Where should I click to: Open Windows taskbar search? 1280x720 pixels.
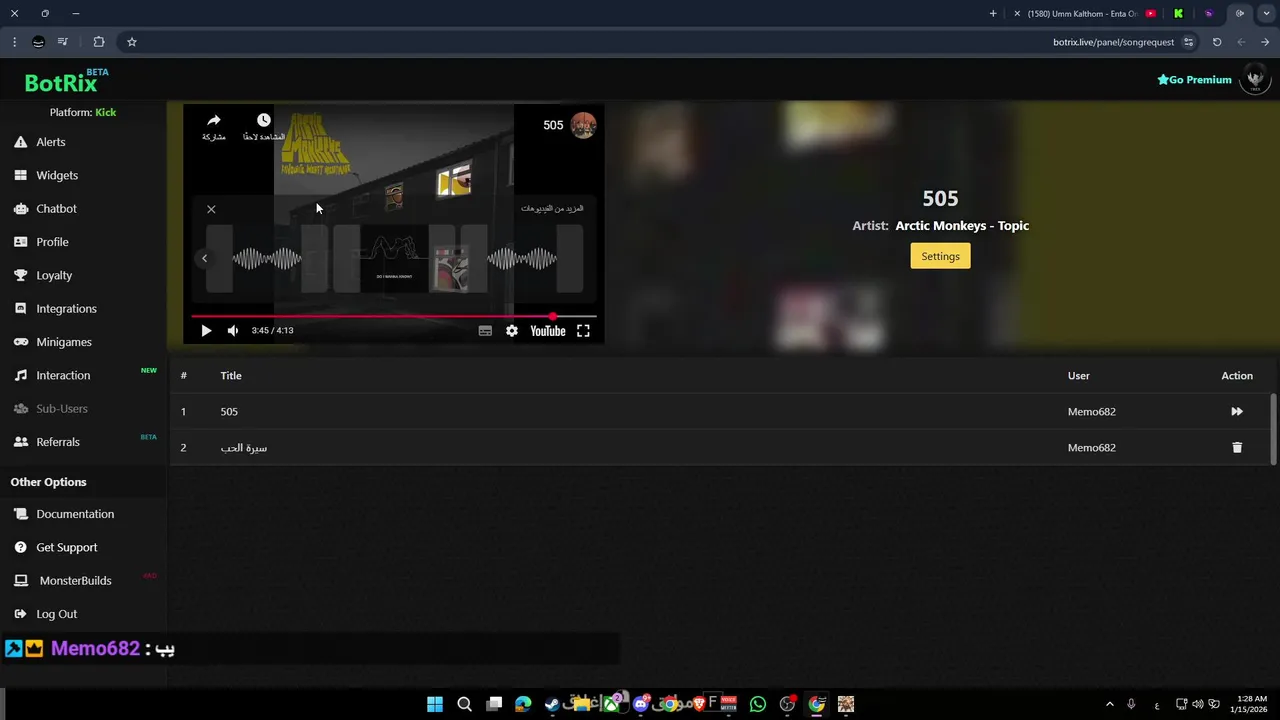tap(464, 704)
